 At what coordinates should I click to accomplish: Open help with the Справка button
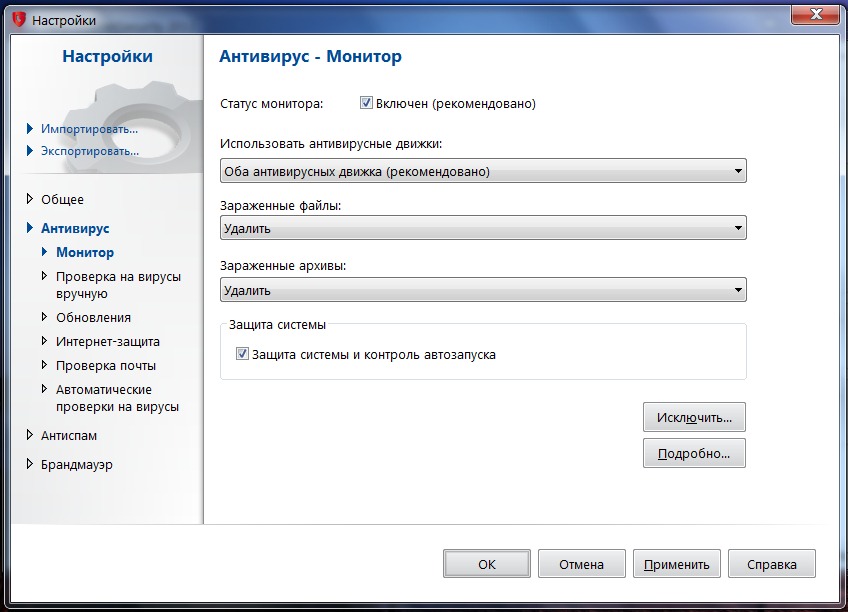tap(772, 564)
